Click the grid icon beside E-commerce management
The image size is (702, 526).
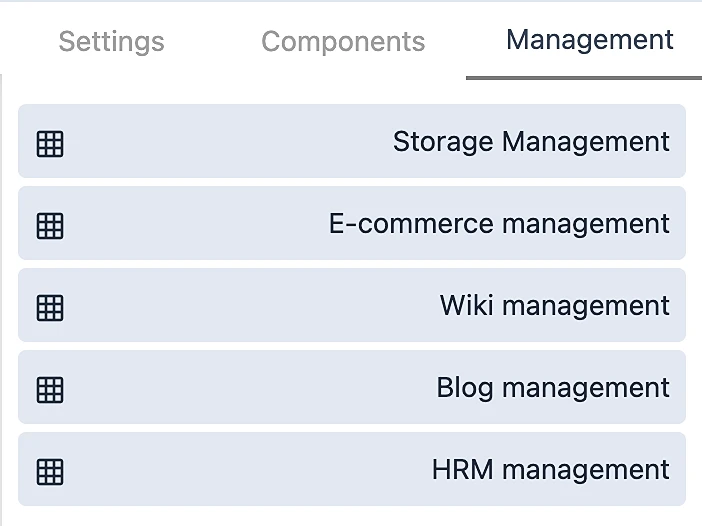[x=50, y=226]
